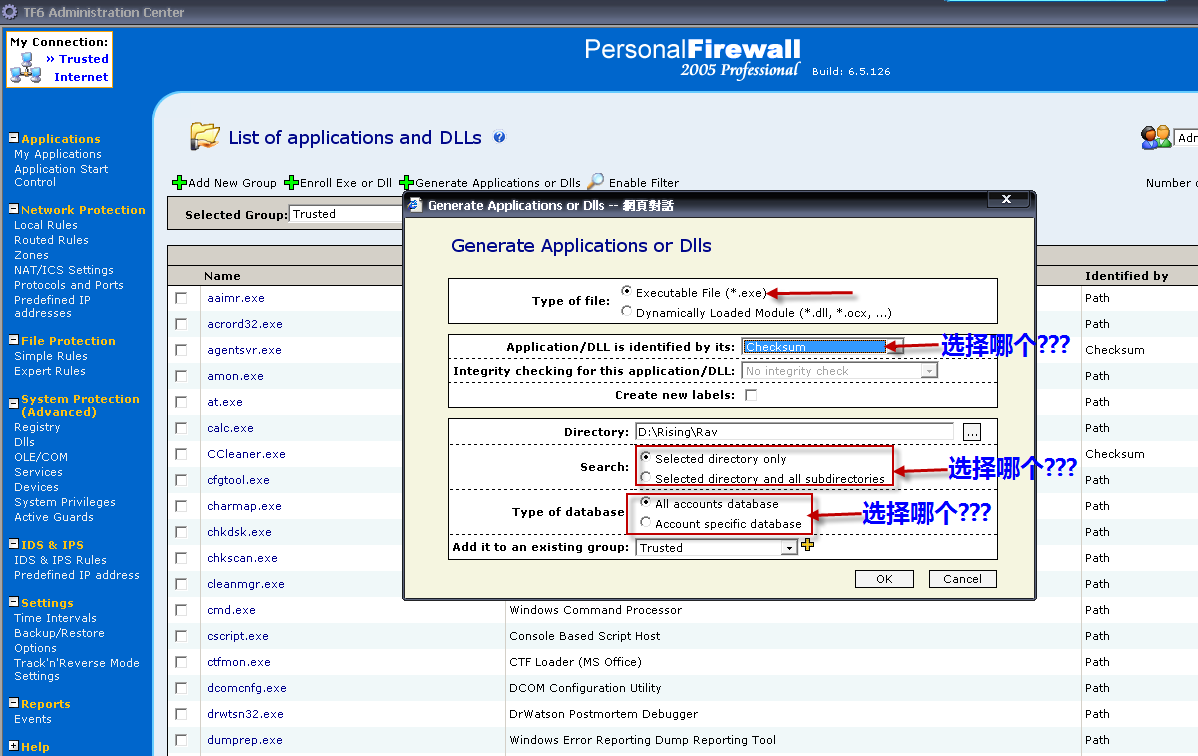Click the Internet connection link
This screenshot has height=756, width=1198.
(81, 77)
